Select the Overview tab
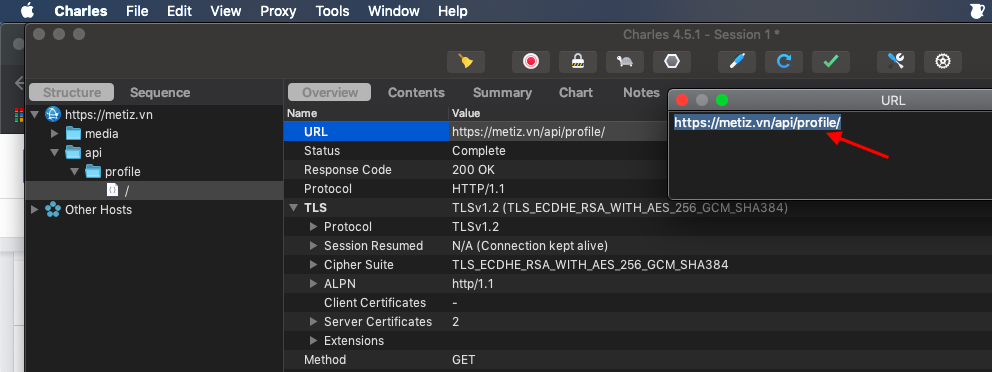The height and width of the screenshot is (372, 992). [330, 92]
